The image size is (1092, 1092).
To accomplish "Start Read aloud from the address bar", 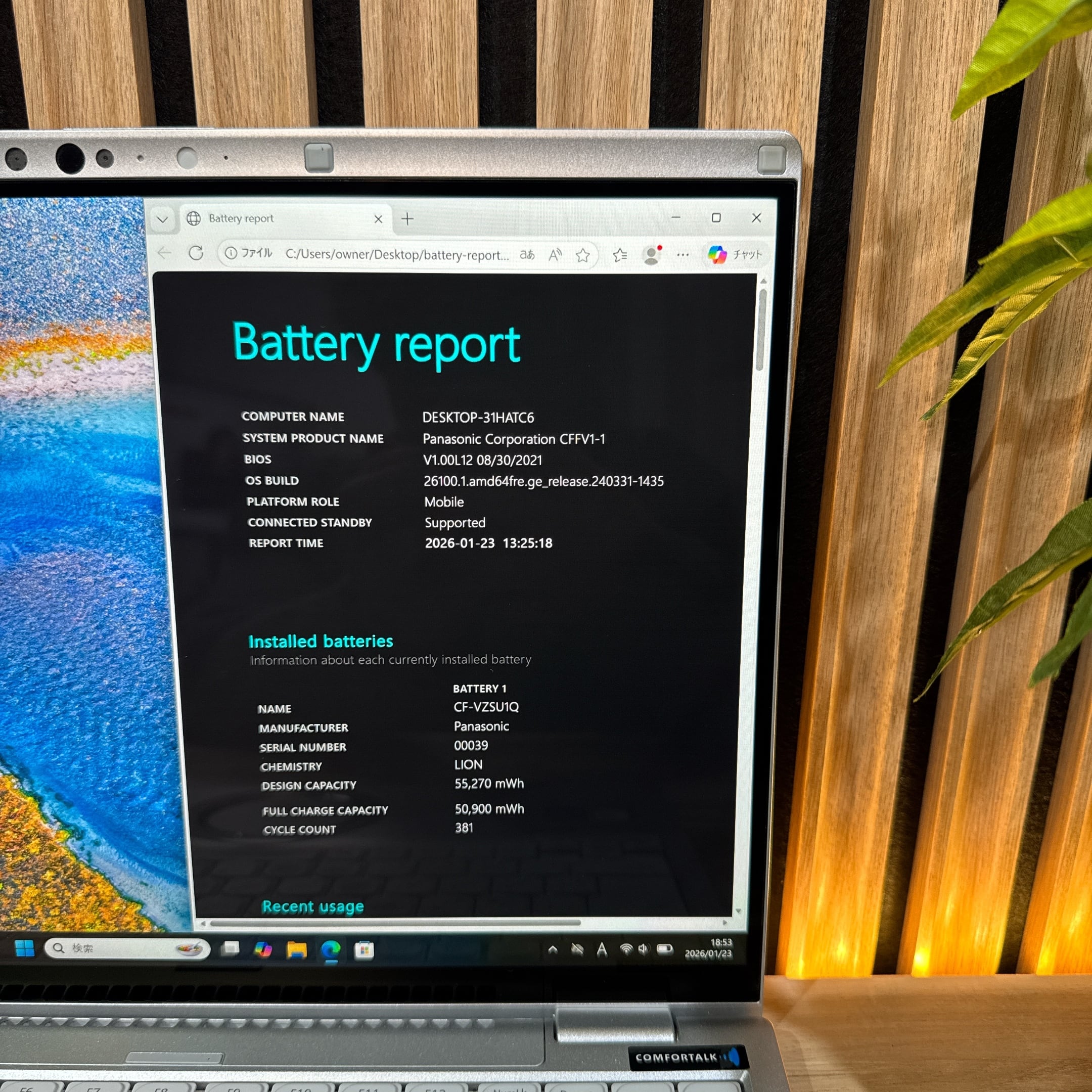I will [x=555, y=255].
